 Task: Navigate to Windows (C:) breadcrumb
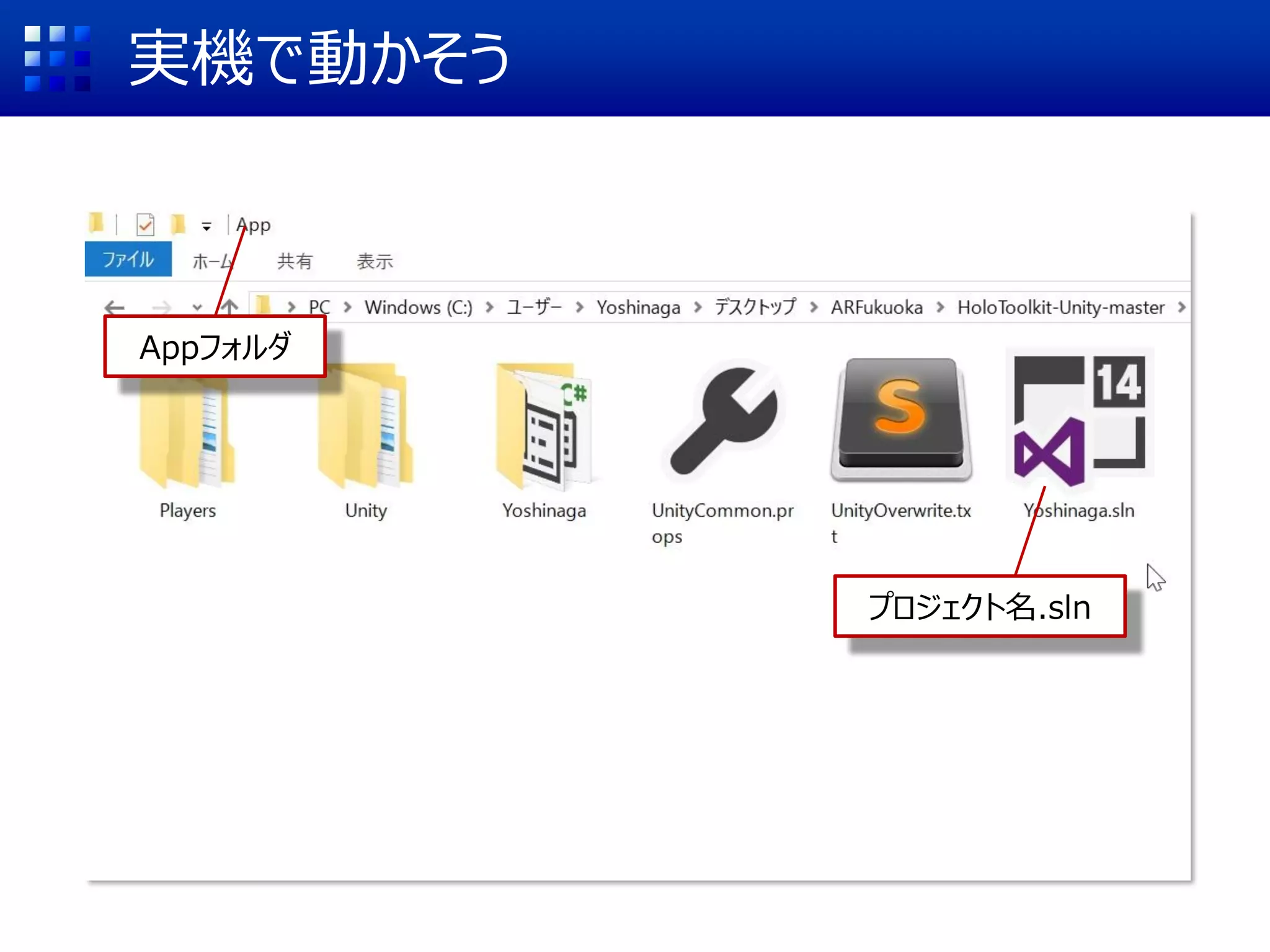419,307
